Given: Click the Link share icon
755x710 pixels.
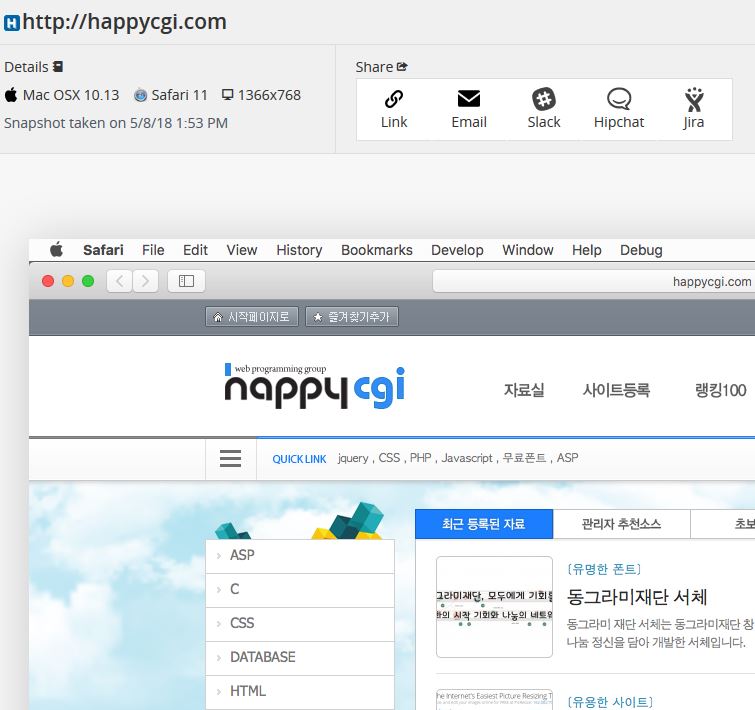Looking at the screenshot, I should coord(394,99).
